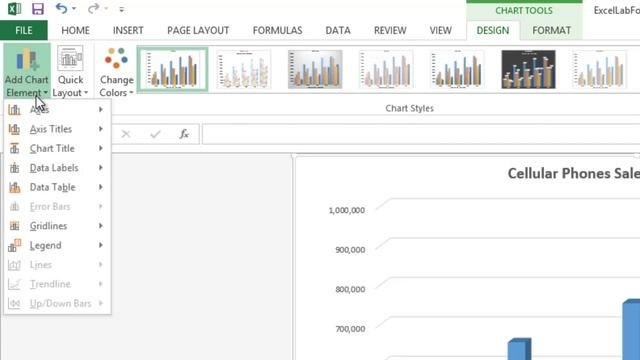Open the Gridlines submenu

pos(57,226)
